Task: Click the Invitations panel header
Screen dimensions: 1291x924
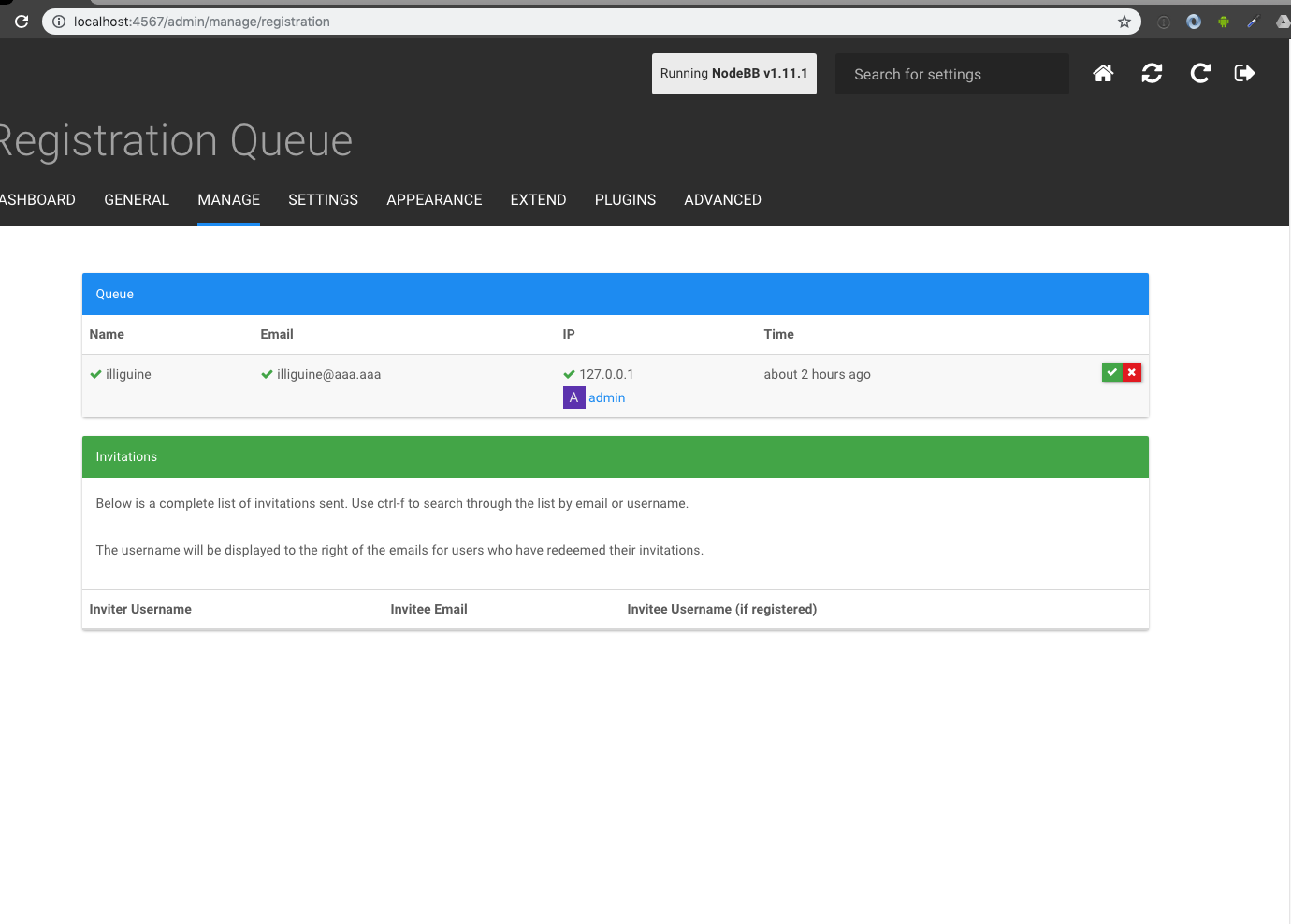Action: [616, 456]
